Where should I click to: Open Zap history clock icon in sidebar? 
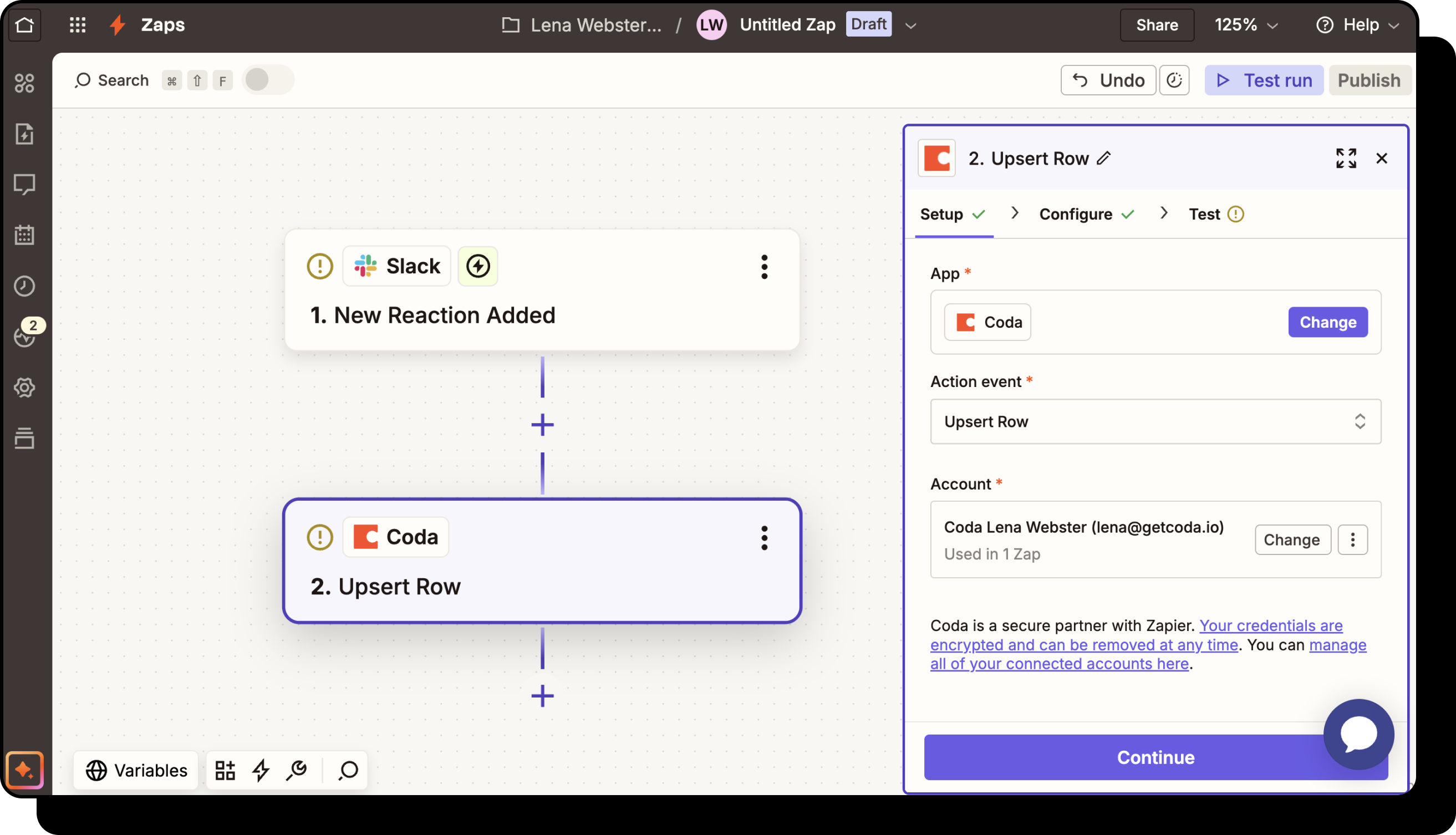point(24,286)
